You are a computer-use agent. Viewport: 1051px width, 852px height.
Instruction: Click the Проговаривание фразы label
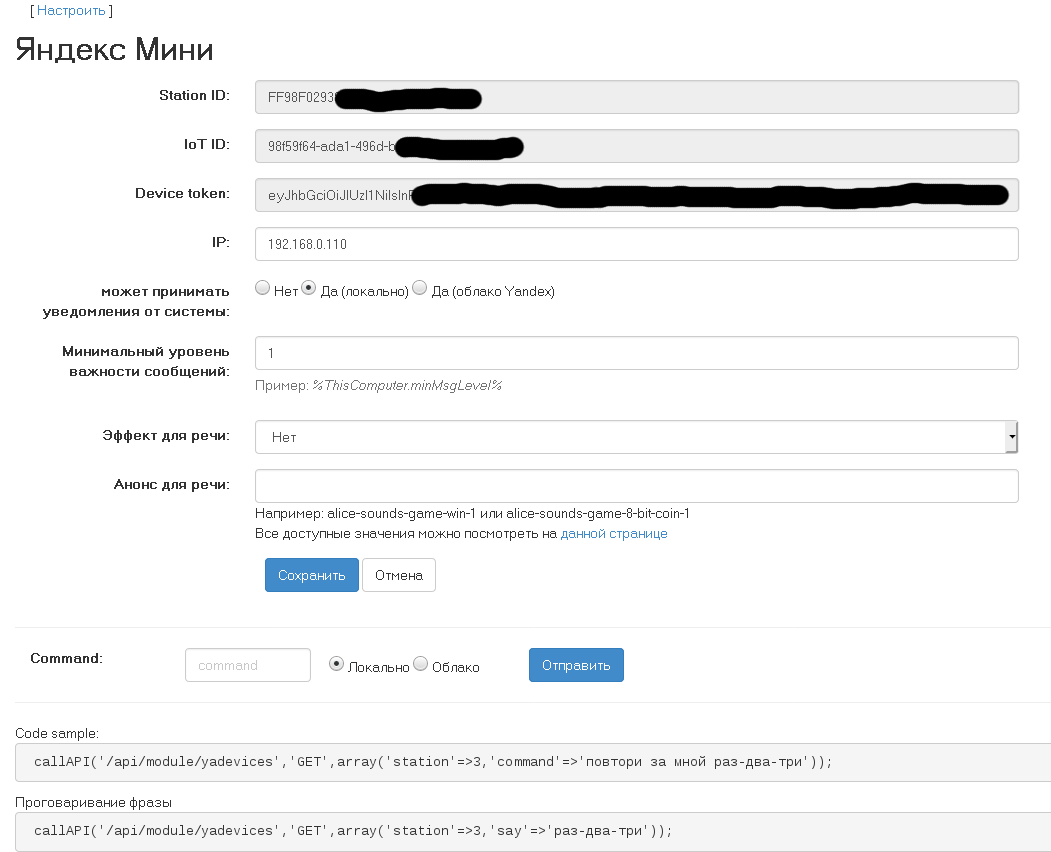[93, 802]
